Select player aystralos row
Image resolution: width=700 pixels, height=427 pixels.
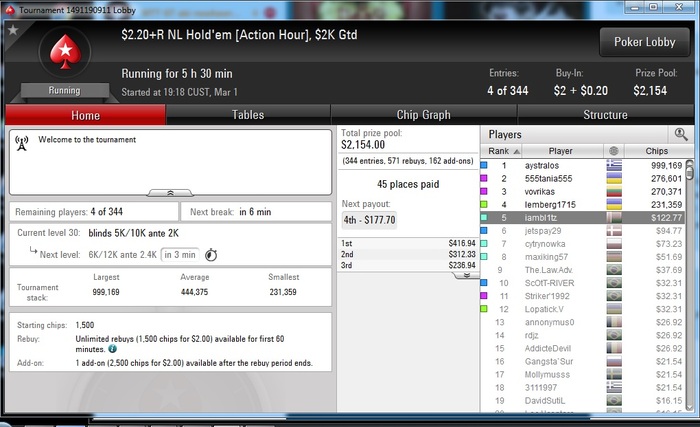(583, 165)
